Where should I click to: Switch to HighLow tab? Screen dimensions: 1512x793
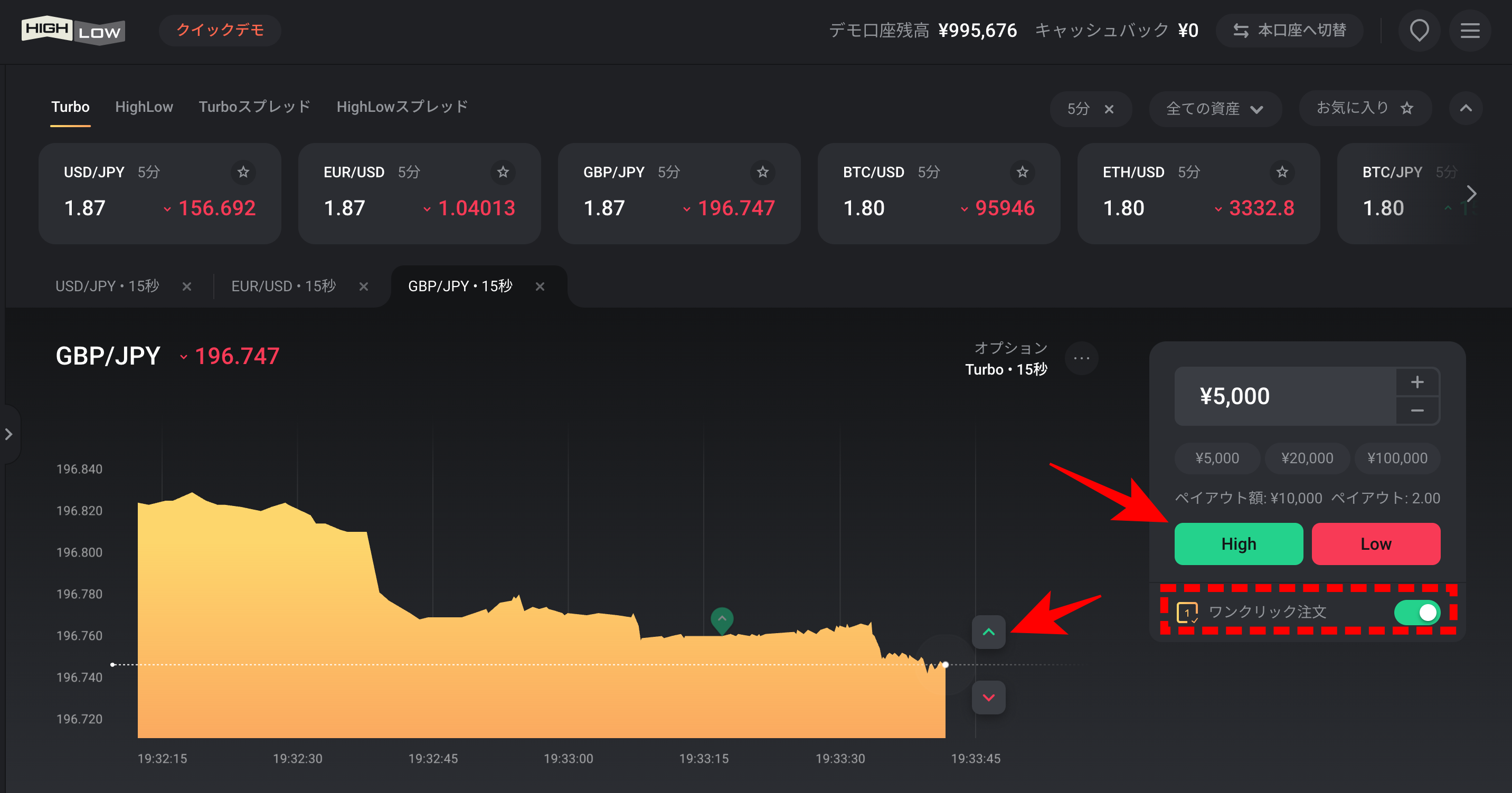tap(144, 107)
